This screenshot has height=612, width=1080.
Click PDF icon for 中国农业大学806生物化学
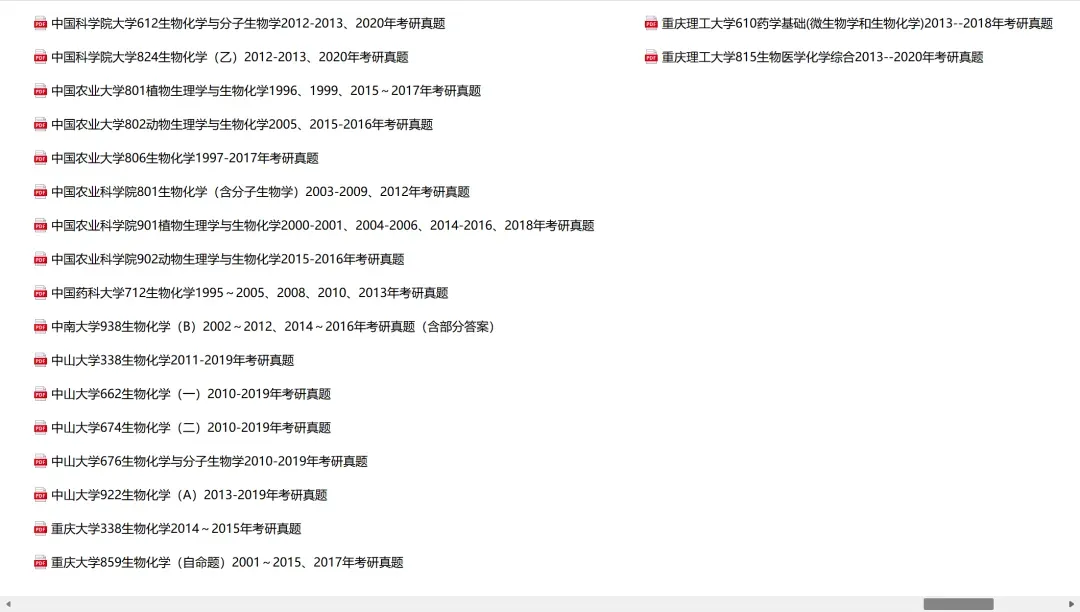(x=41, y=158)
